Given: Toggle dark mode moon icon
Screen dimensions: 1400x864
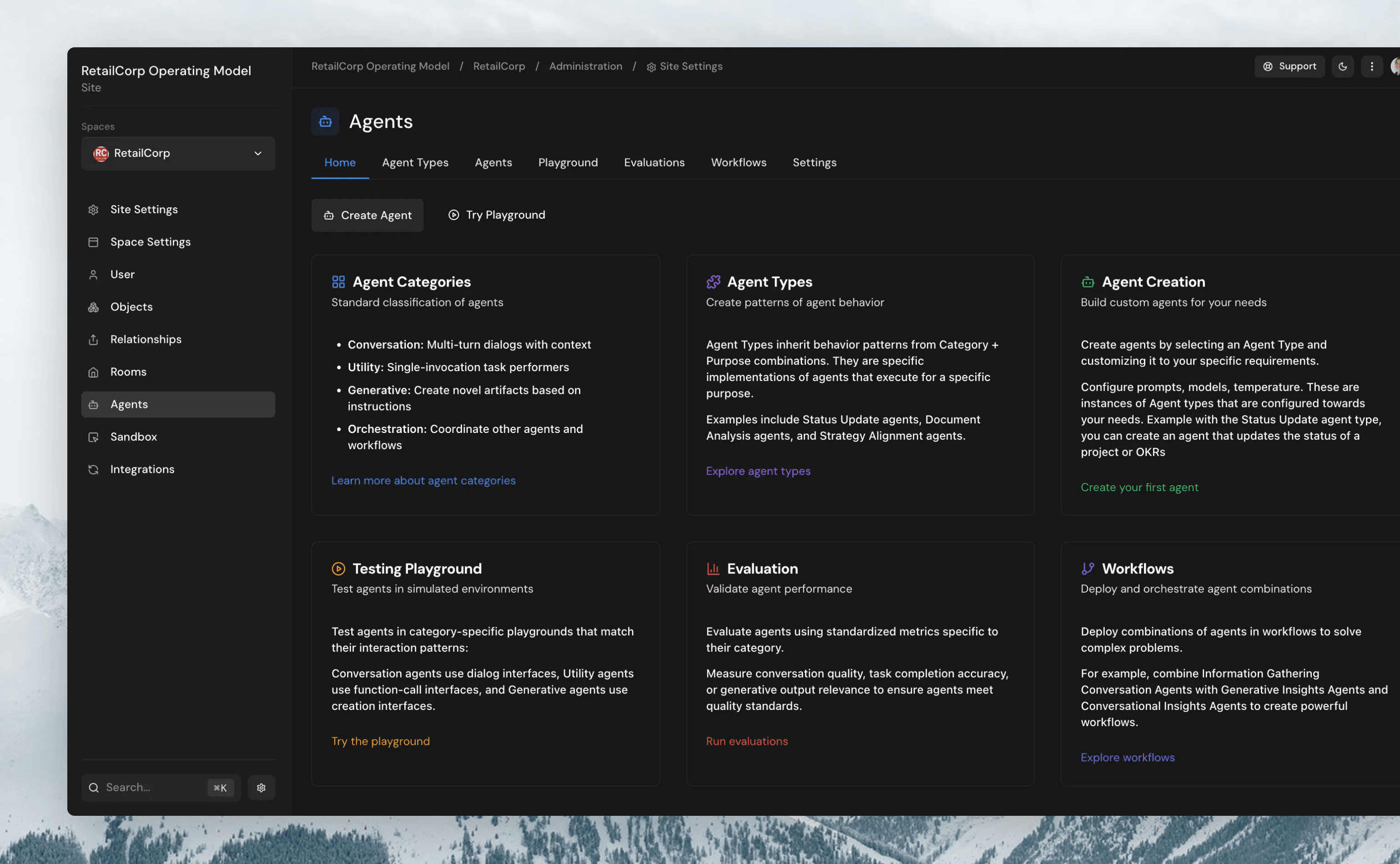Looking at the screenshot, I should [x=1342, y=66].
